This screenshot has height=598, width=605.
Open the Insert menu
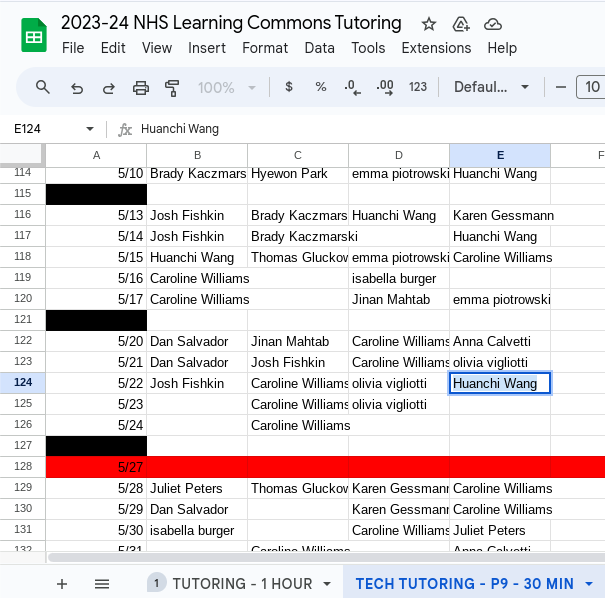tap(207, 48)
